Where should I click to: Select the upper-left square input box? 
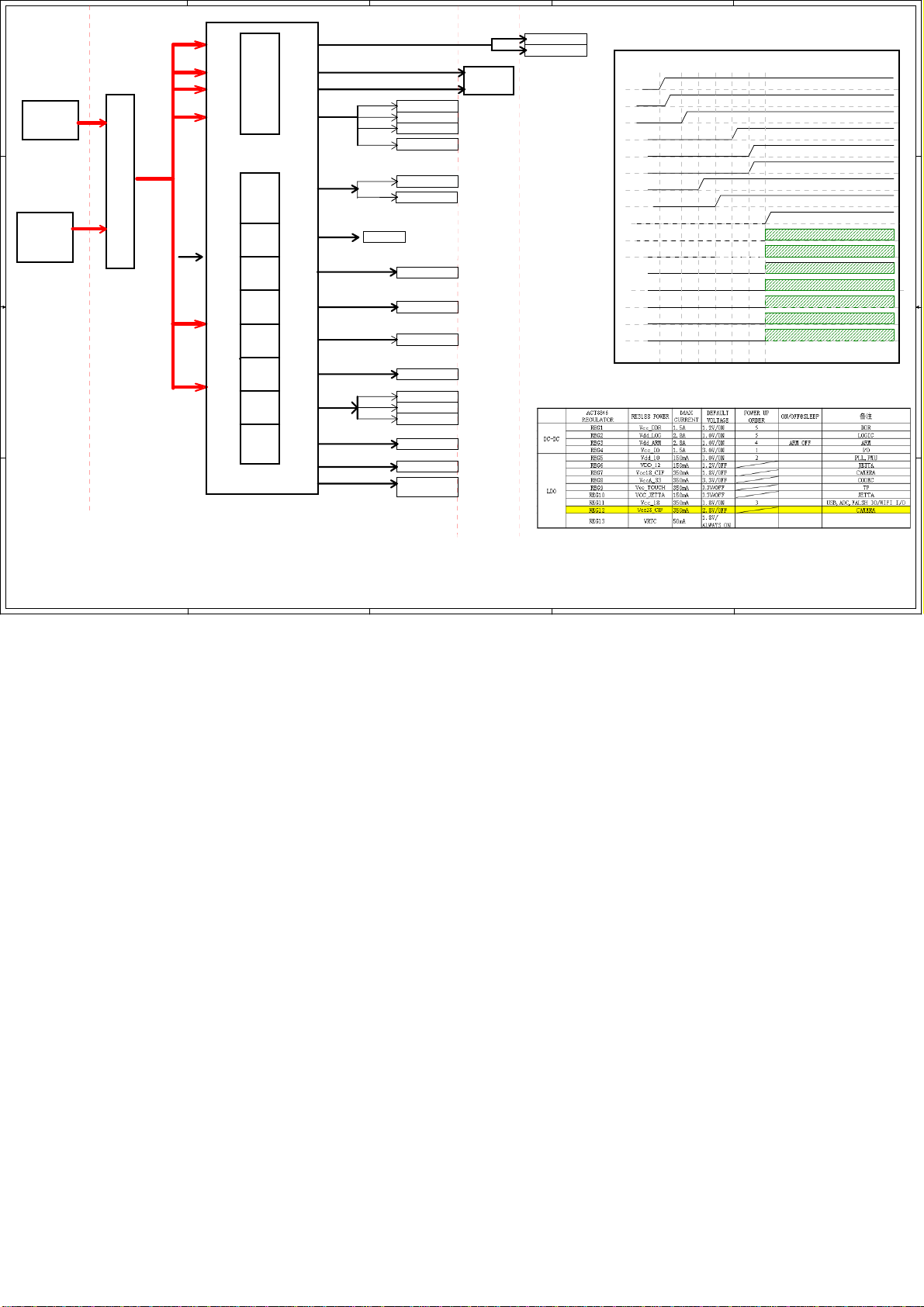[50, 120]
